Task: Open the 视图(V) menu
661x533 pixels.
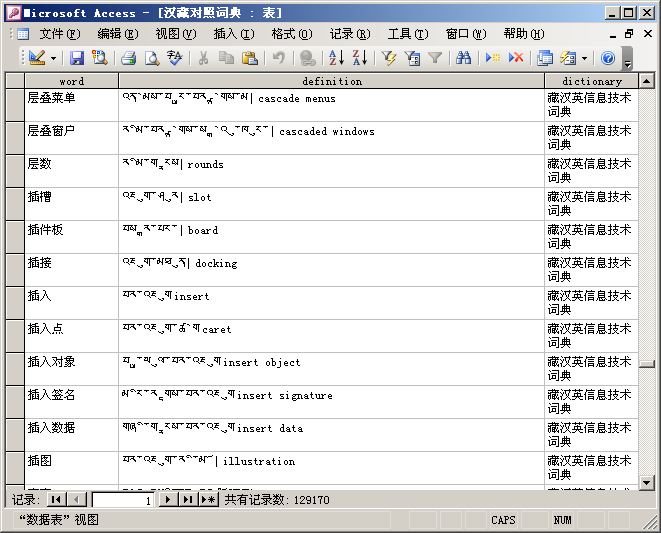Action: [176, 34]
